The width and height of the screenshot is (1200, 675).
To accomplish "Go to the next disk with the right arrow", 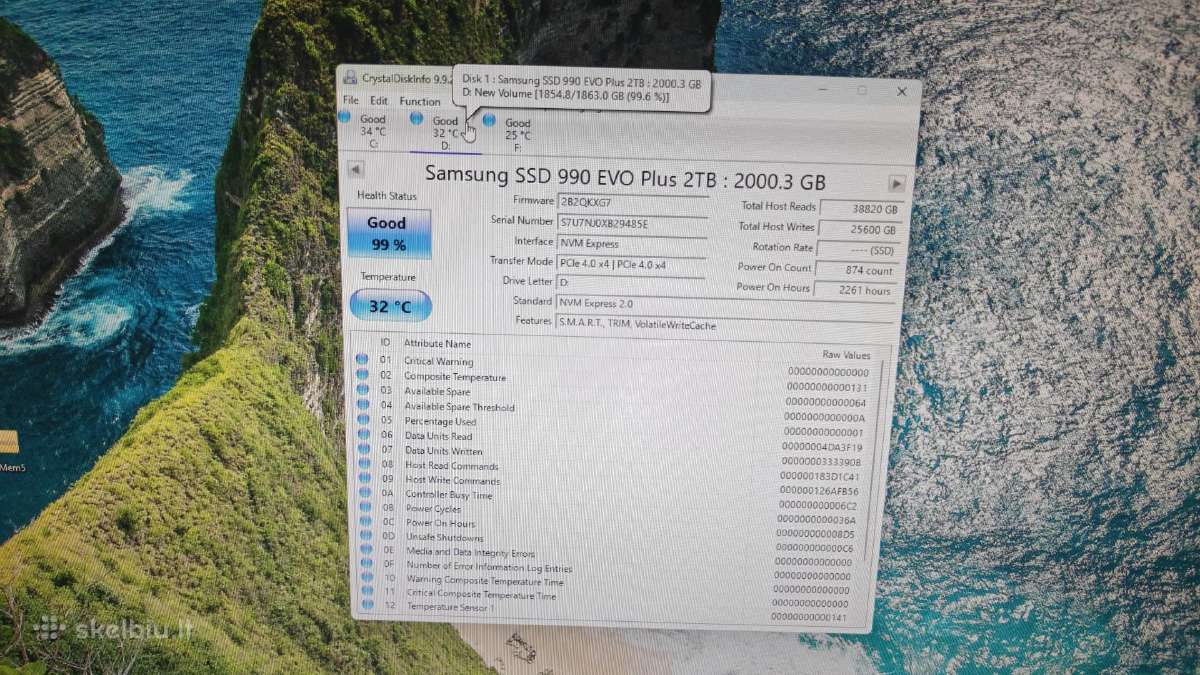I will click(x=897, y=183).
